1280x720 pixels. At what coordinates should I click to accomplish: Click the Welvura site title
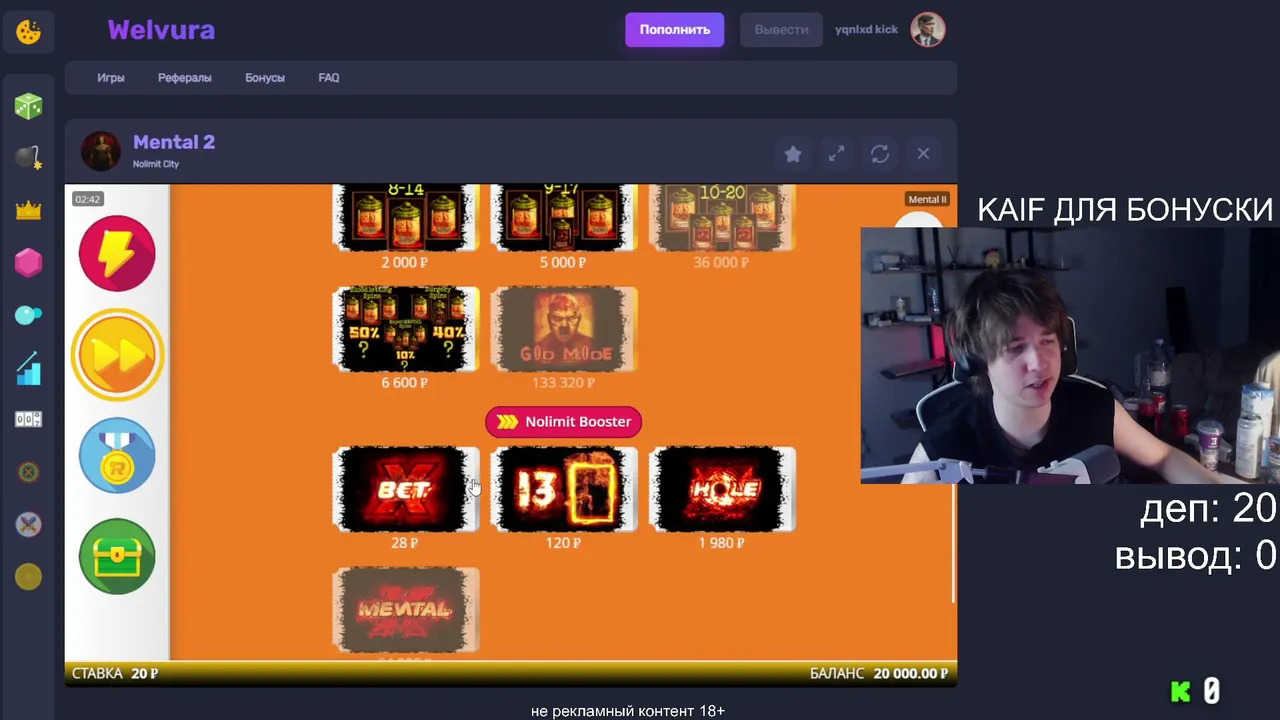pyautogui.click(x=161, y=30)
